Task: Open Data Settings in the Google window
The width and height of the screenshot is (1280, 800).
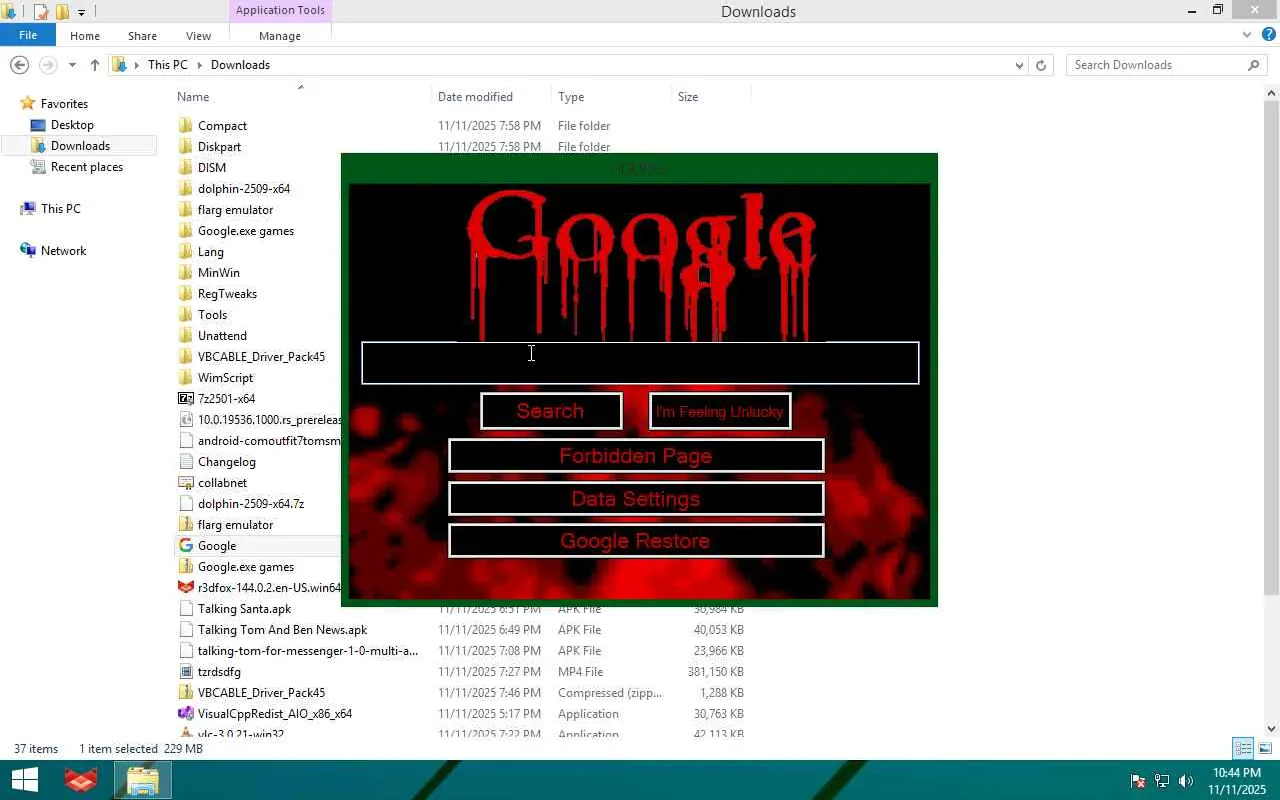Action: (636, 499)
